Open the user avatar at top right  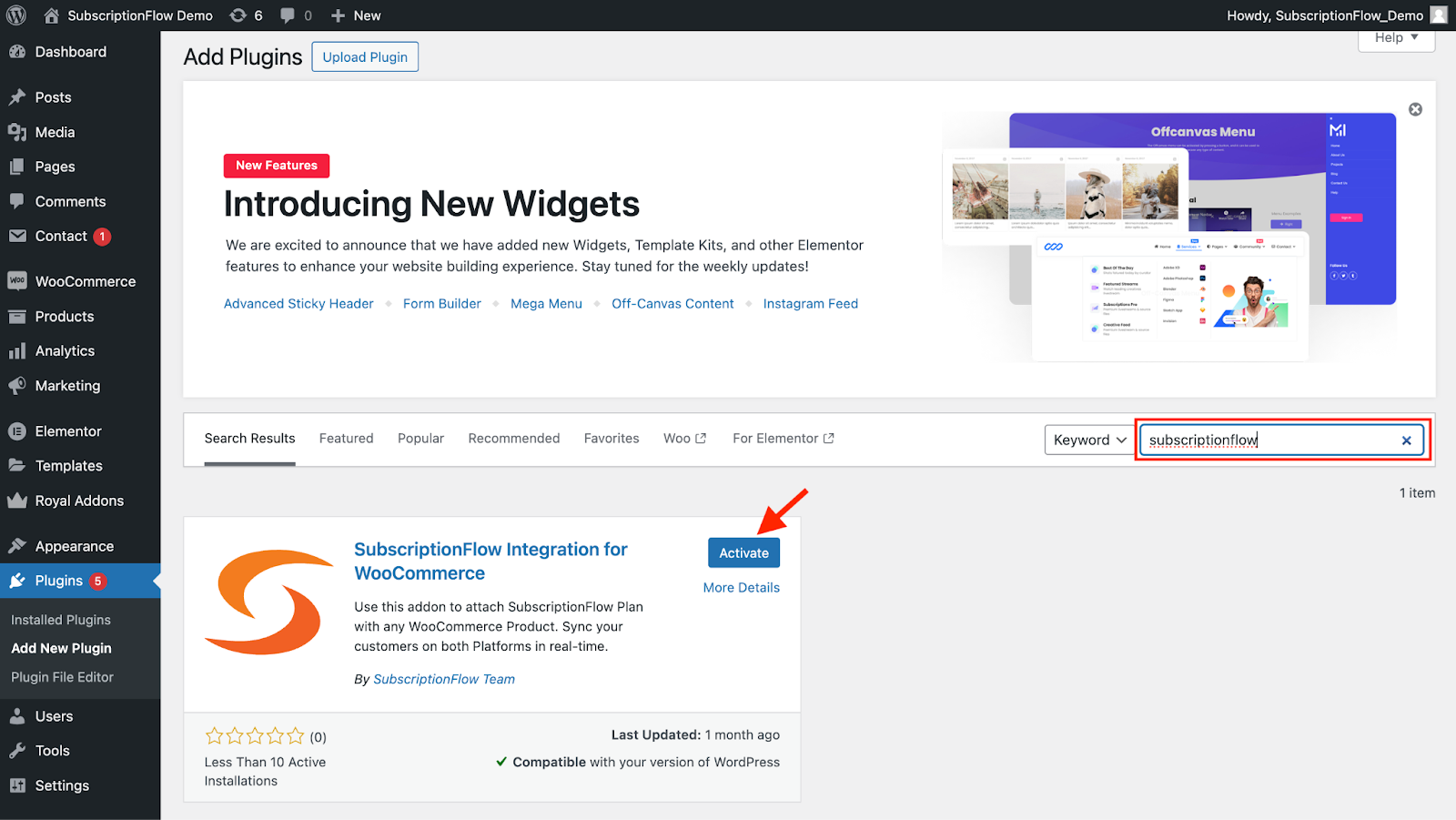pyautogui.click(x=1439, y=15)
